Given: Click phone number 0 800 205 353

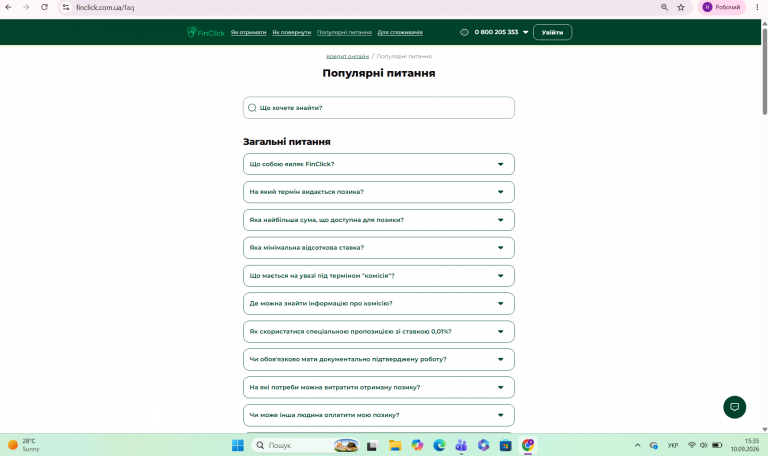Looking at the screenshot, I should (x=496, y=32).
